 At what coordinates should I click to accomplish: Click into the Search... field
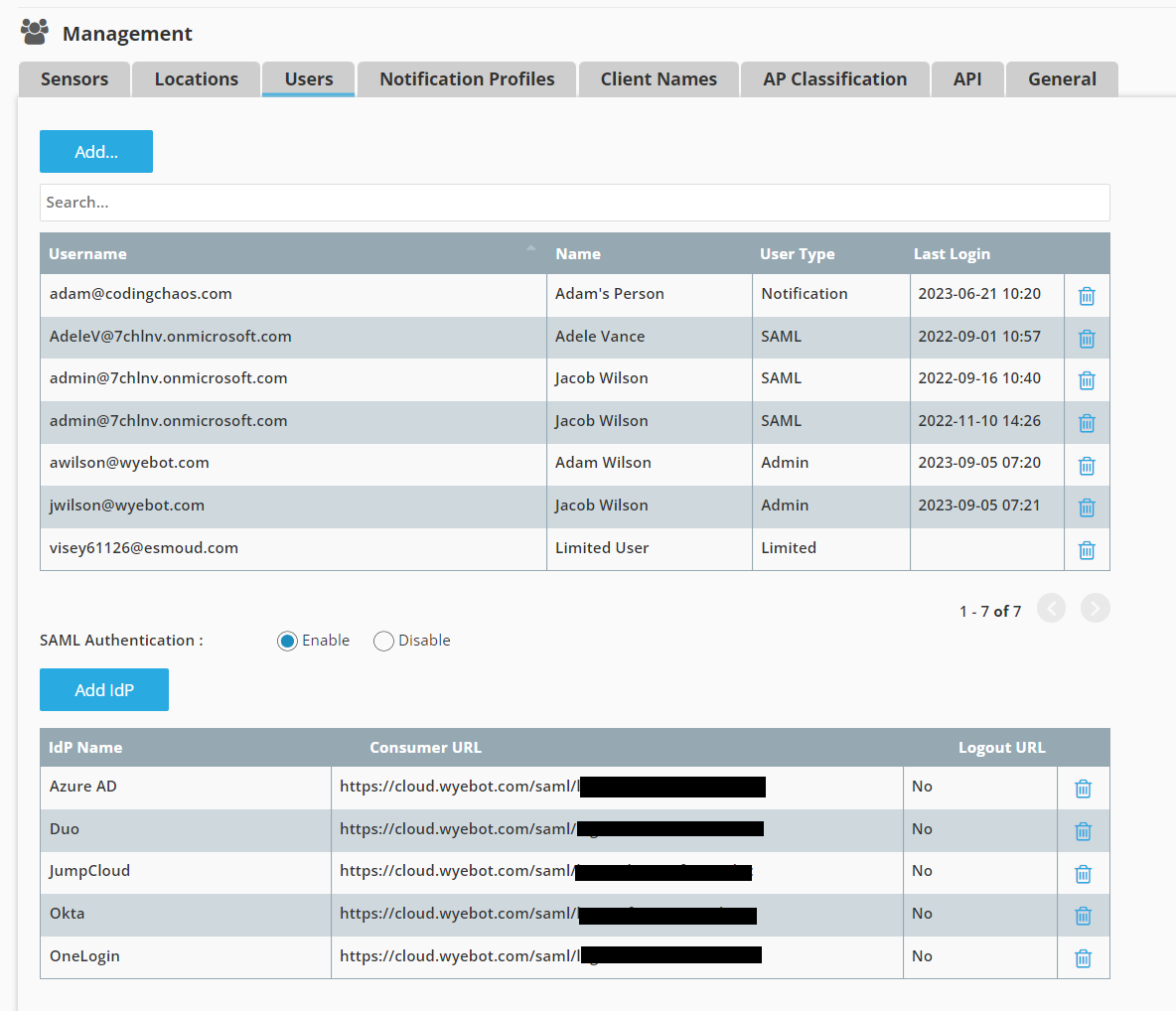pyautogui.click(x=574, y=203)
